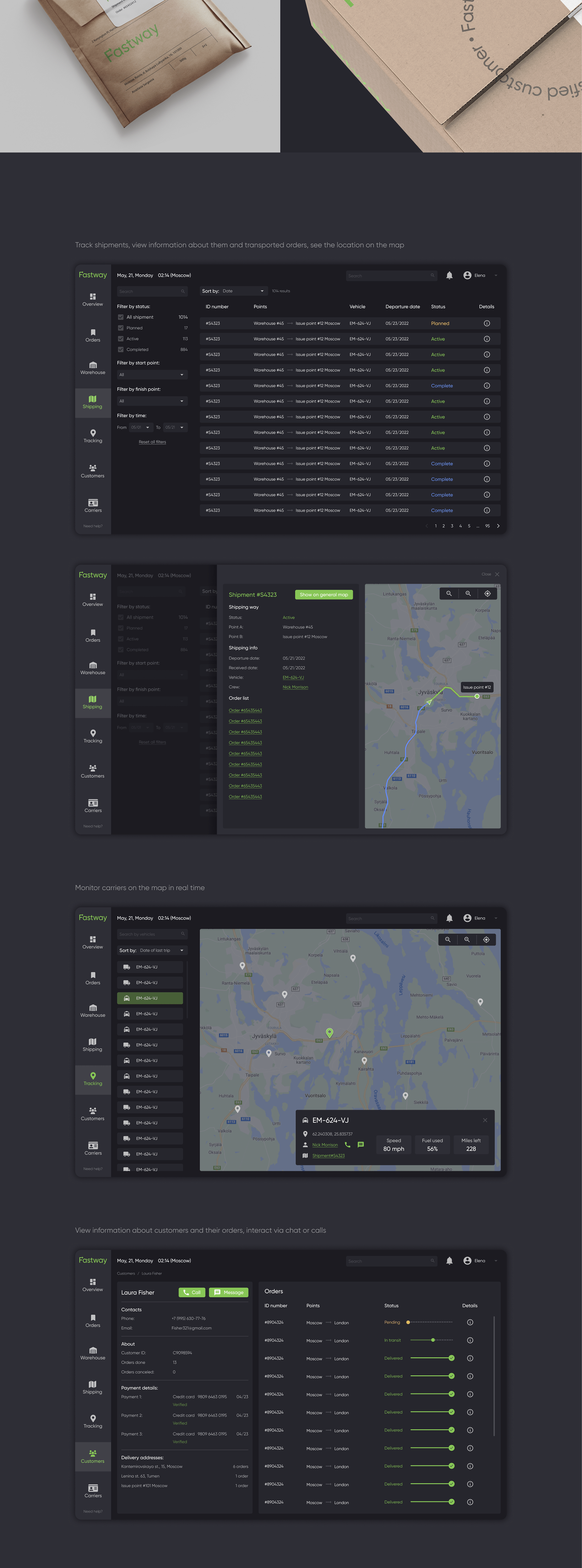
Task: Click chat message icon next to Nick Morrison
Action: point(360,1144)
